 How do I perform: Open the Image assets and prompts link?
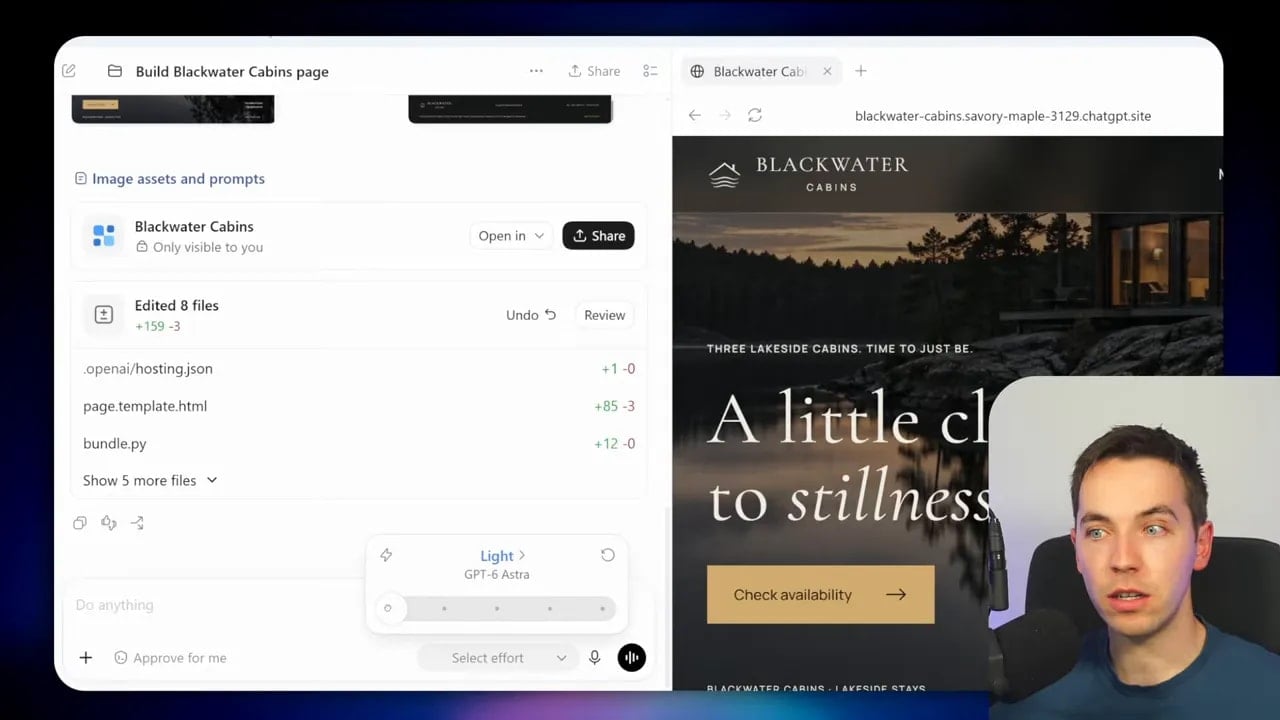coord(170,178)
